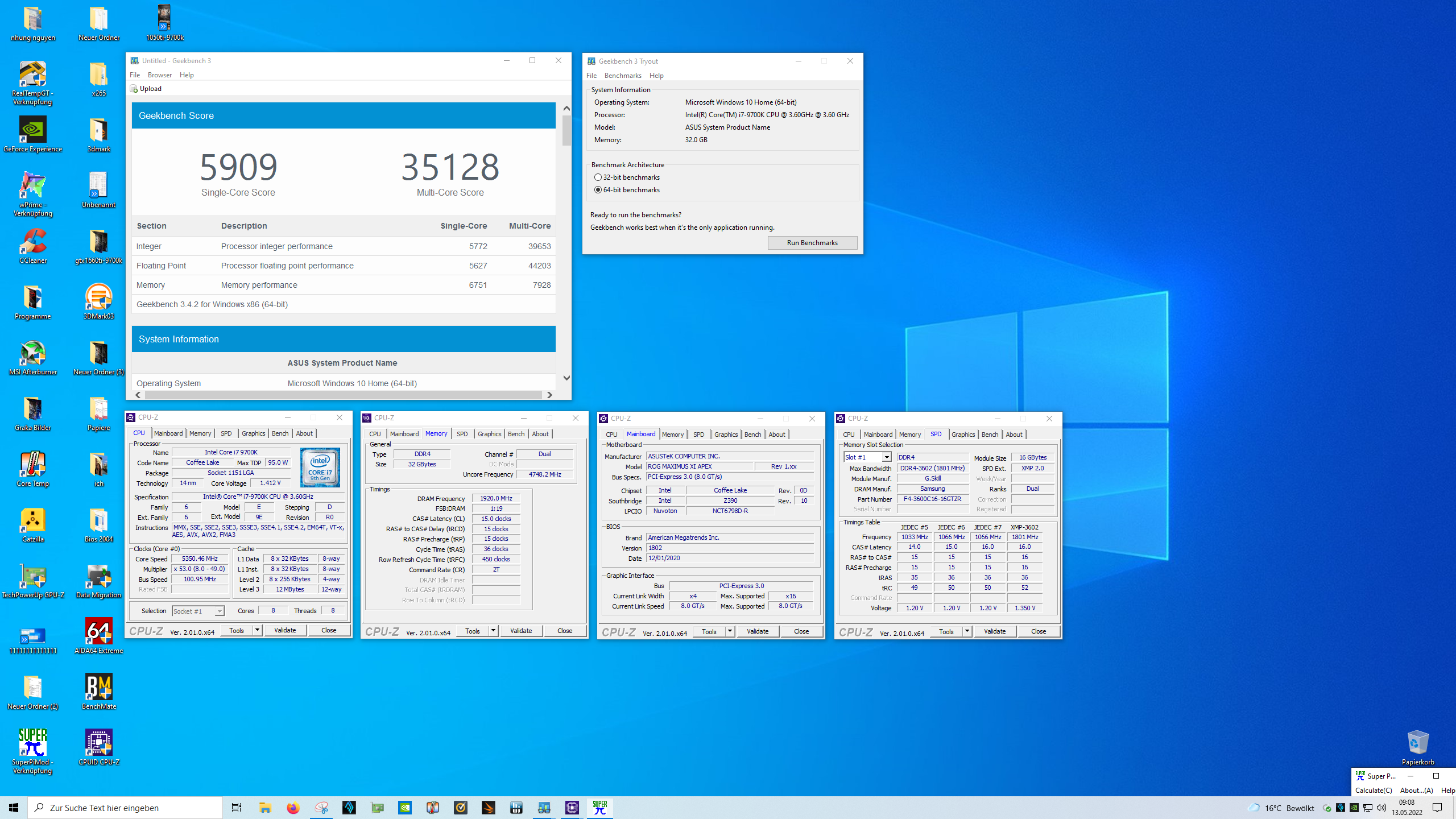Open the Catzilla desktop icon
The height and width of the screenshot is (819, 1456).
32,525
